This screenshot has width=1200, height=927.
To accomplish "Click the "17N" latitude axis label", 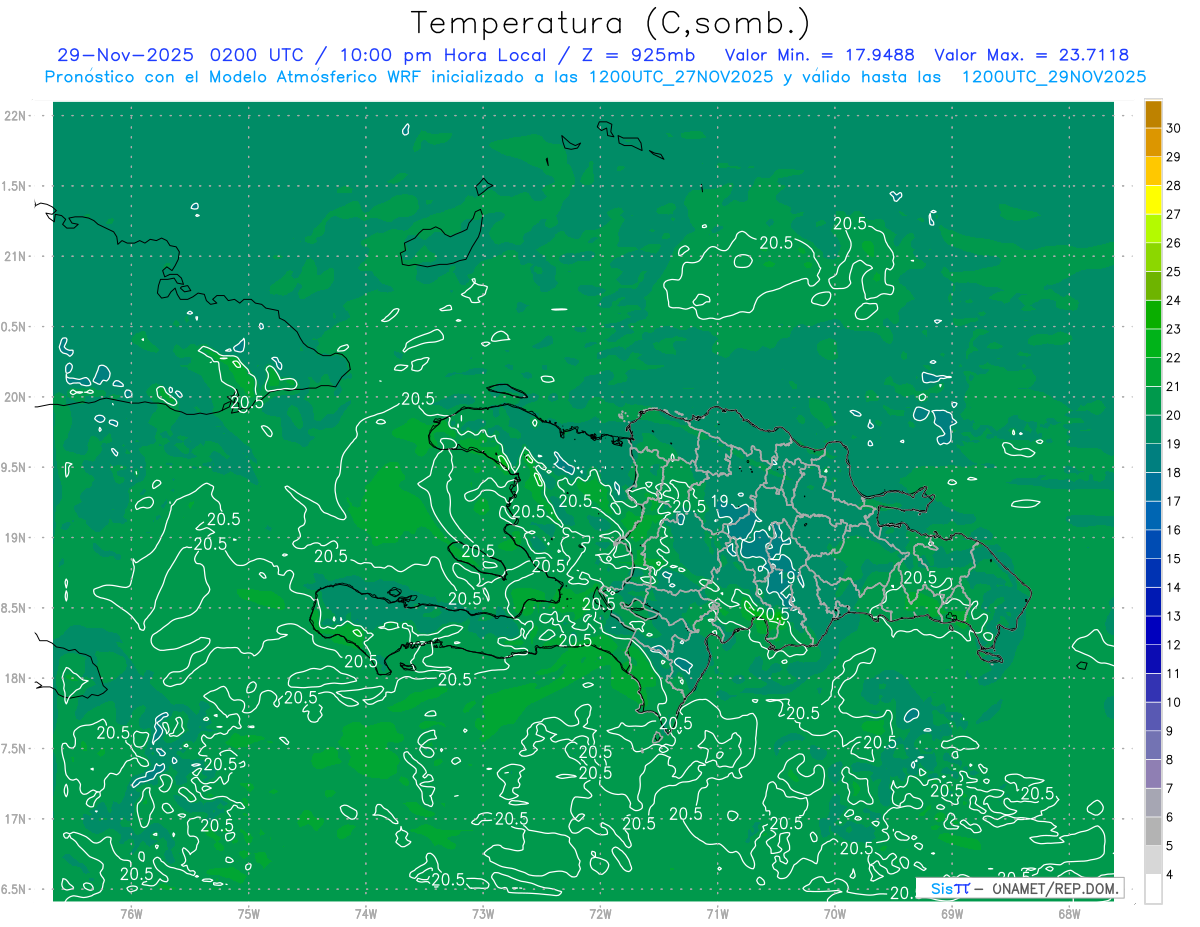I will click(14, 819).
